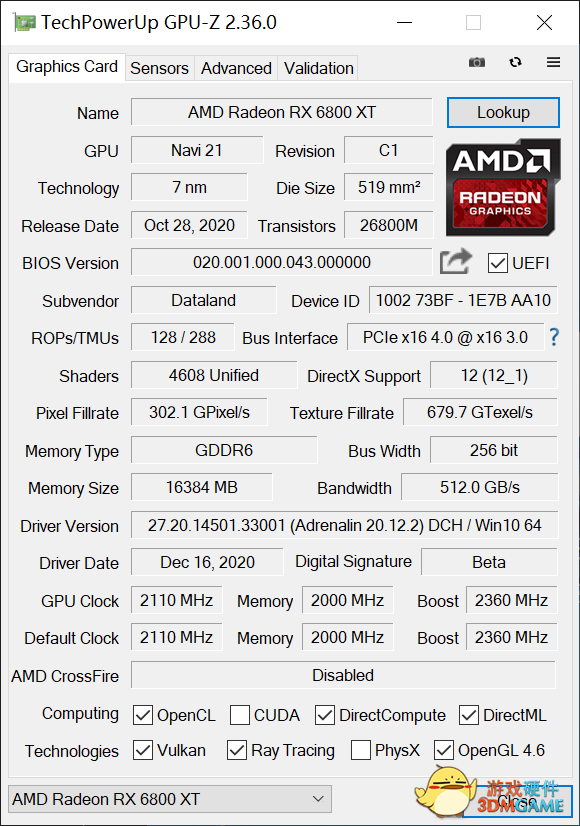
Task: Click the Bus Interface question mark icon
Action: (554, 337)
